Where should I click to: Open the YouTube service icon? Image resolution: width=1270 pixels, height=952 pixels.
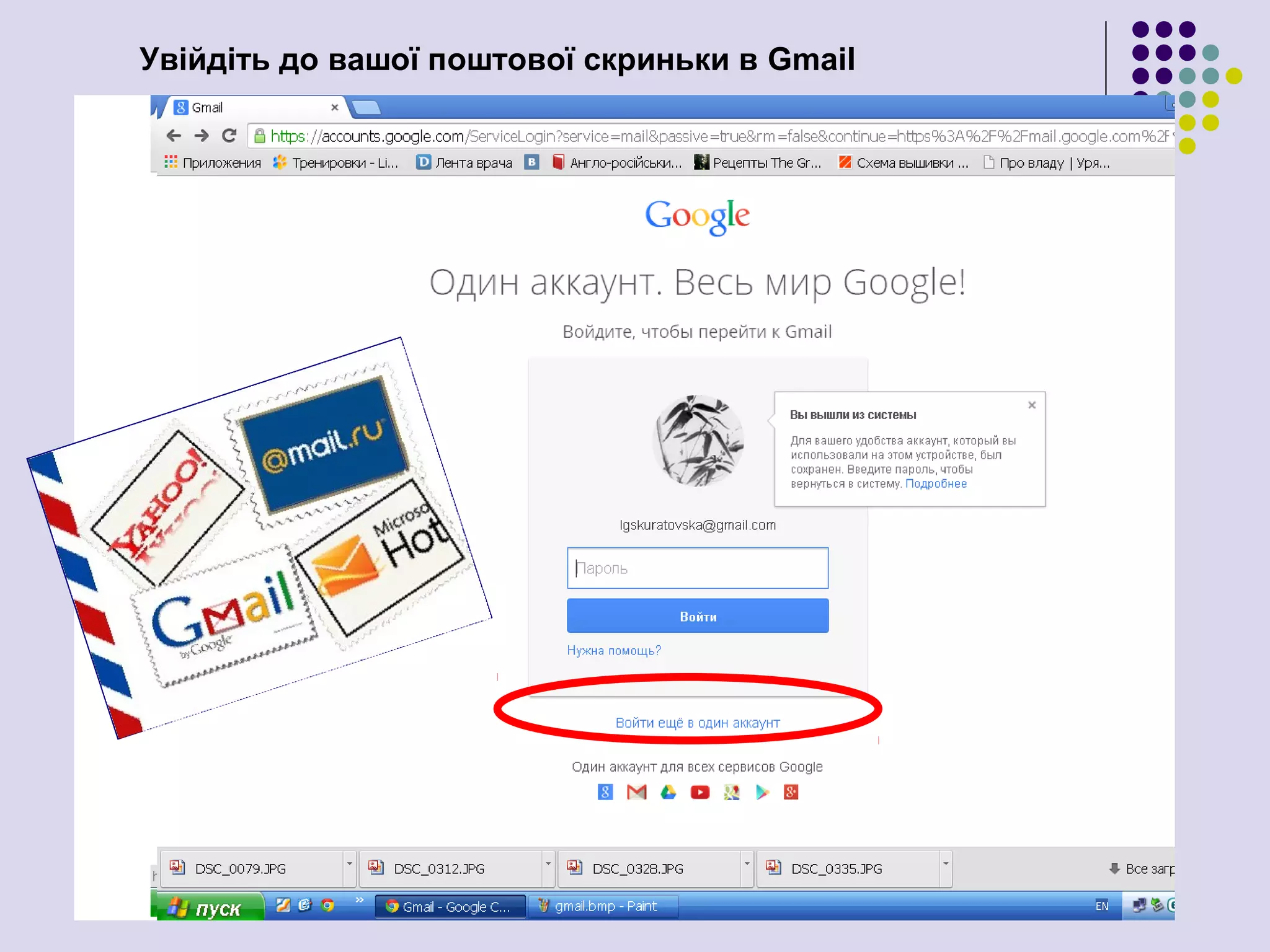point(699,792)
